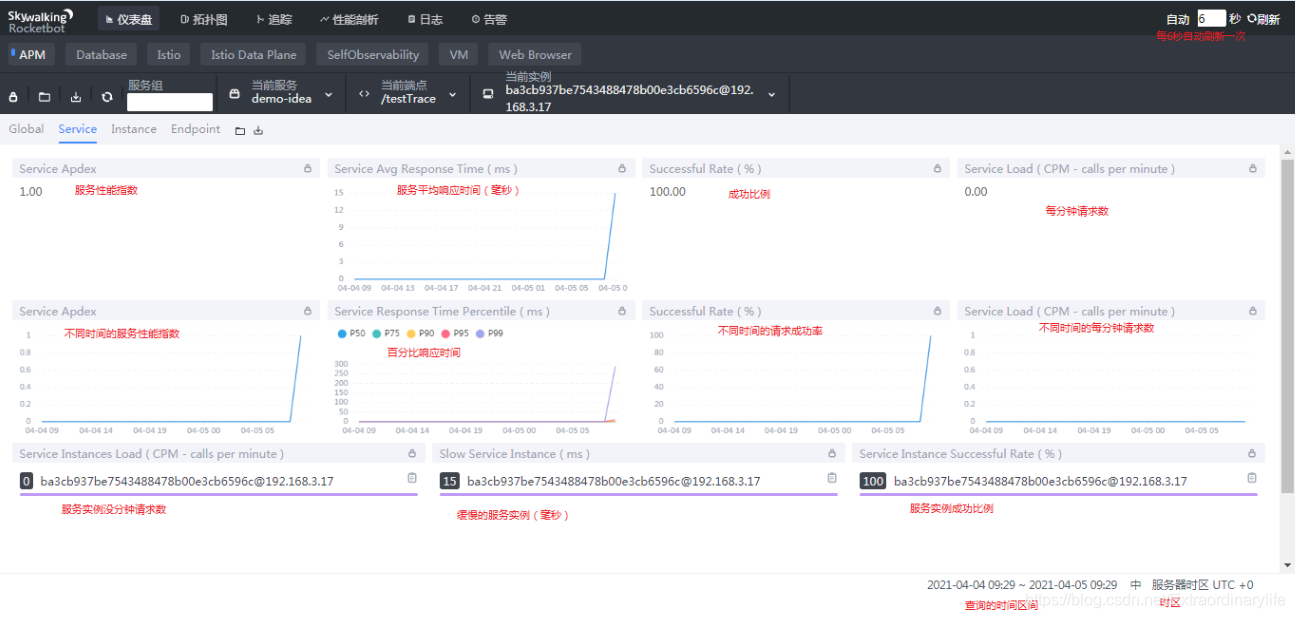Toggle P50 series in percentile legend
The image size is (1295, 618).
click(351, 333)
